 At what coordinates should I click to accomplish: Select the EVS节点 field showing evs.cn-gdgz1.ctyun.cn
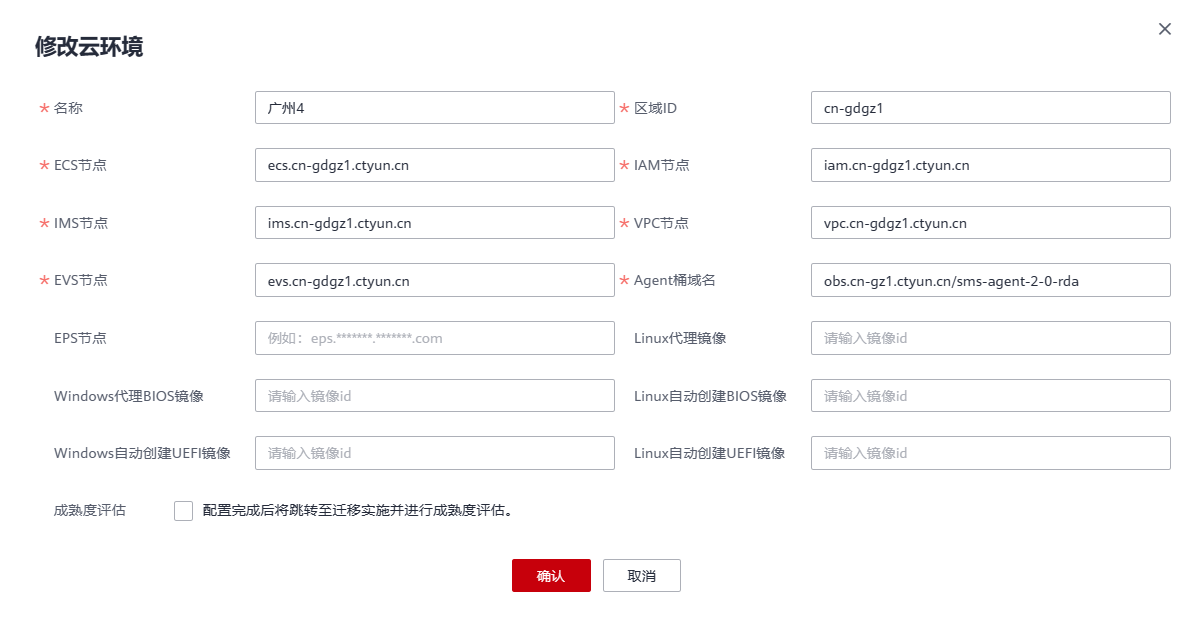[x=434, y=280]
